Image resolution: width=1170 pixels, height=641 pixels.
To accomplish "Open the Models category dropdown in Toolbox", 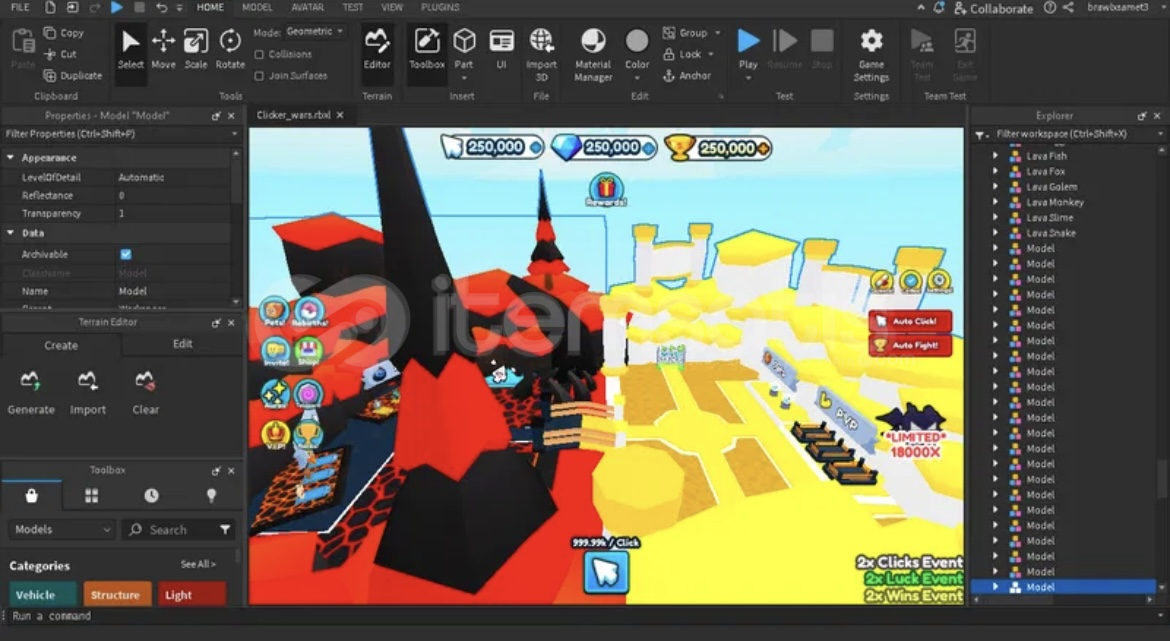I will 61,529.
